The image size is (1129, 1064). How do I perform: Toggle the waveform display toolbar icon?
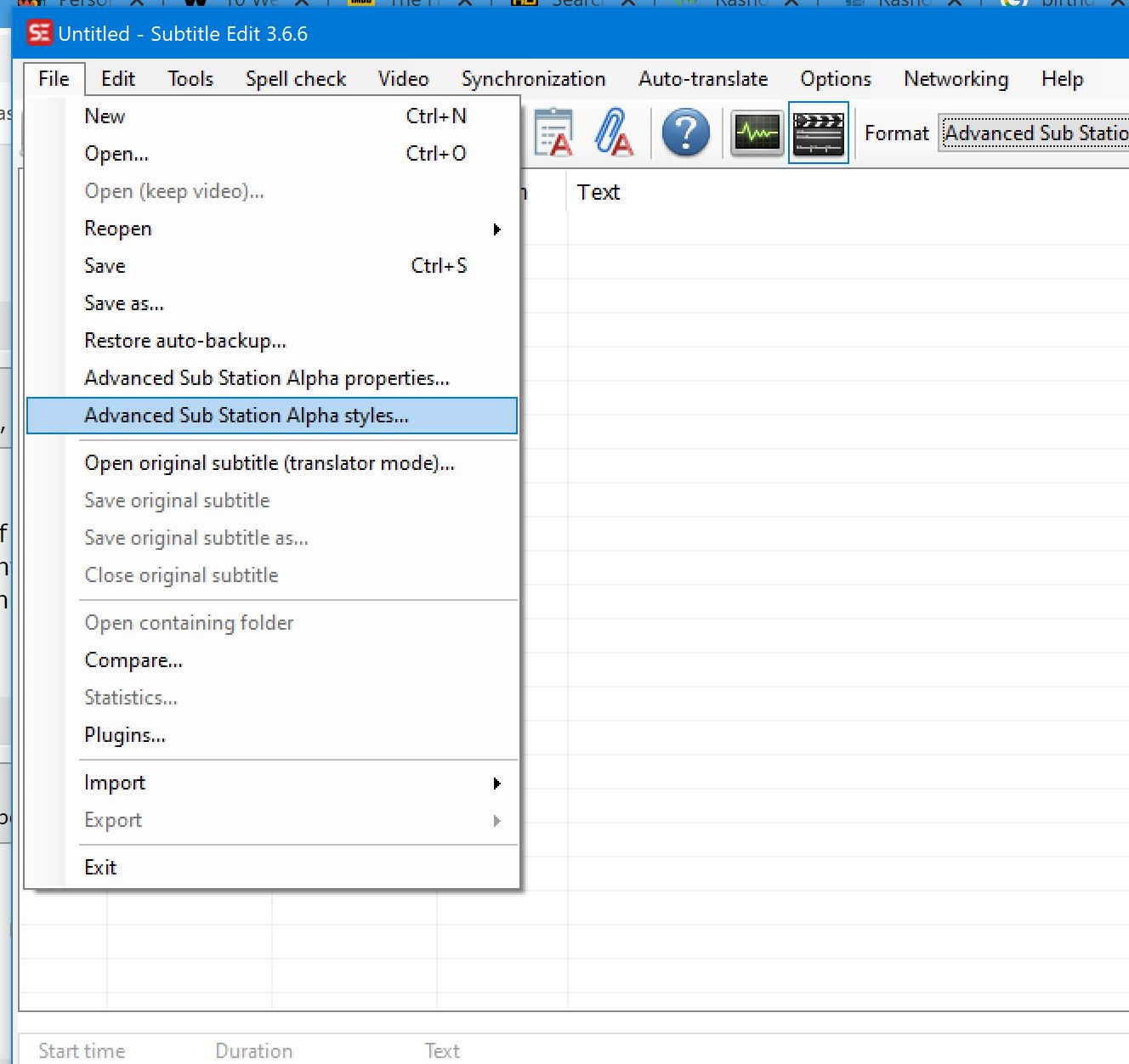click(x=757, y=133)
